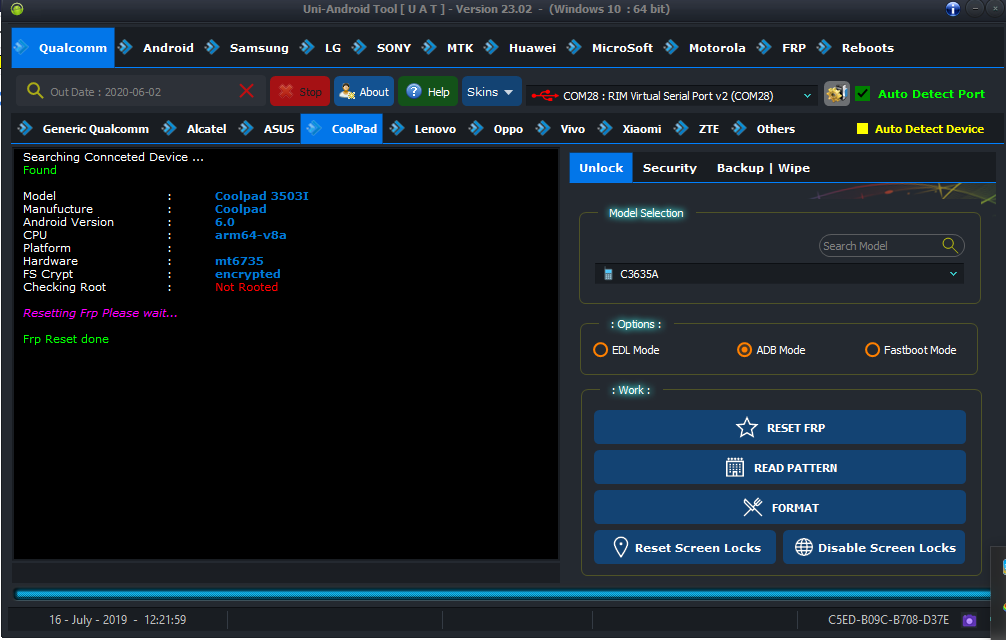Click the progress bar at bottom
1006x640 pixels.
point(502,594)
